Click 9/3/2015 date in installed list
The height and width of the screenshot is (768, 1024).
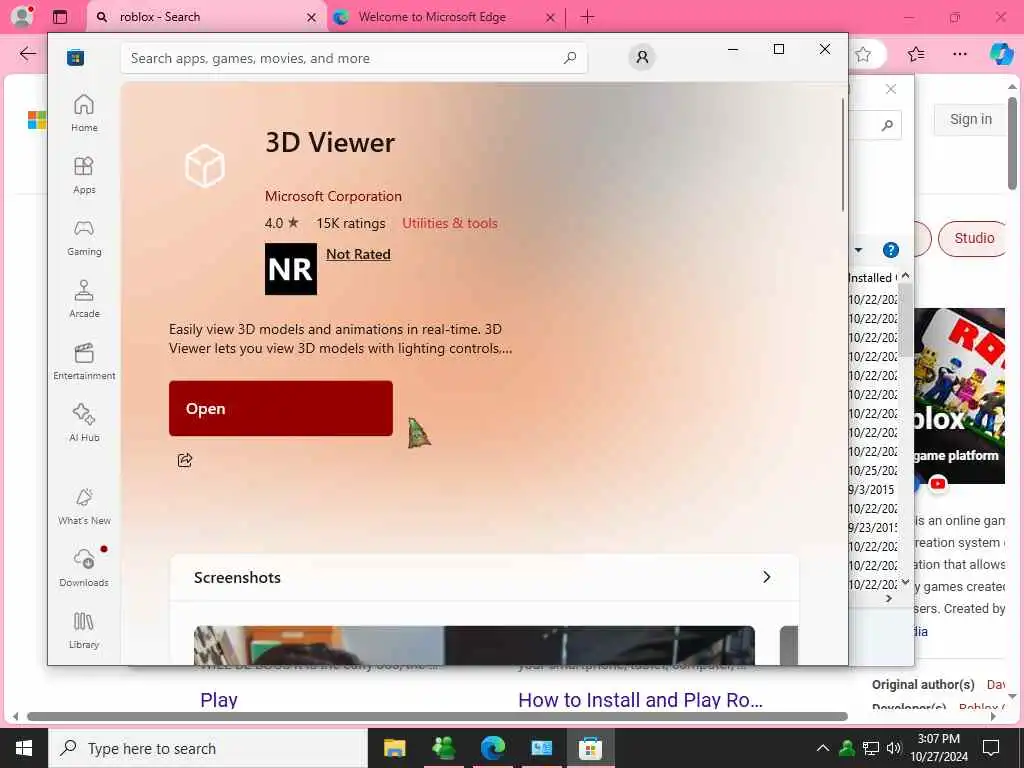tap(871, 490)
